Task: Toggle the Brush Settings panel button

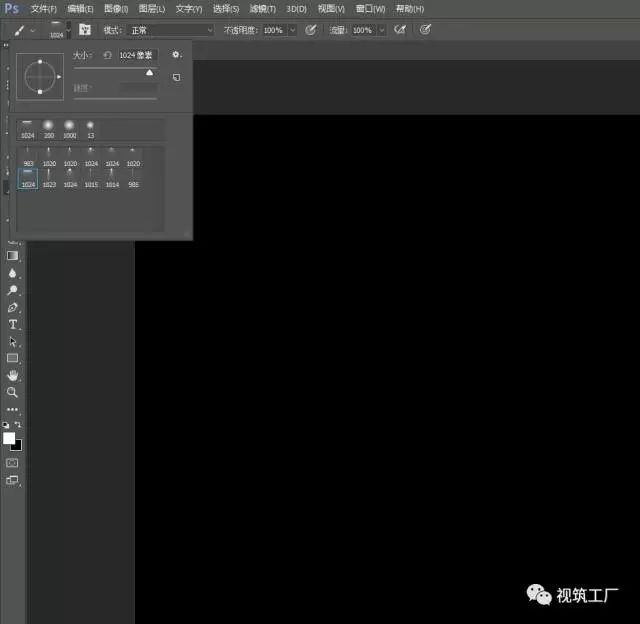Action: (85, 29)
